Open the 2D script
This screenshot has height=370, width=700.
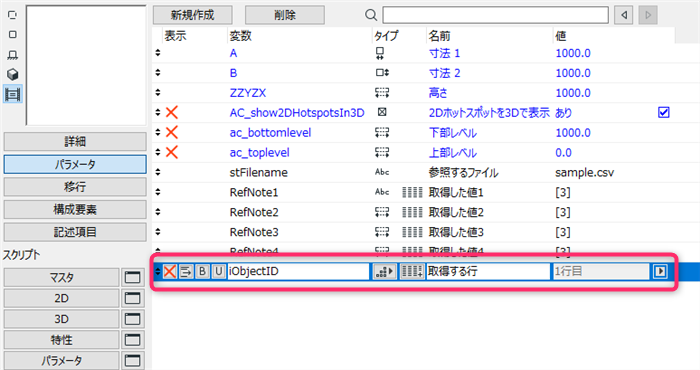tap(61, 298)
